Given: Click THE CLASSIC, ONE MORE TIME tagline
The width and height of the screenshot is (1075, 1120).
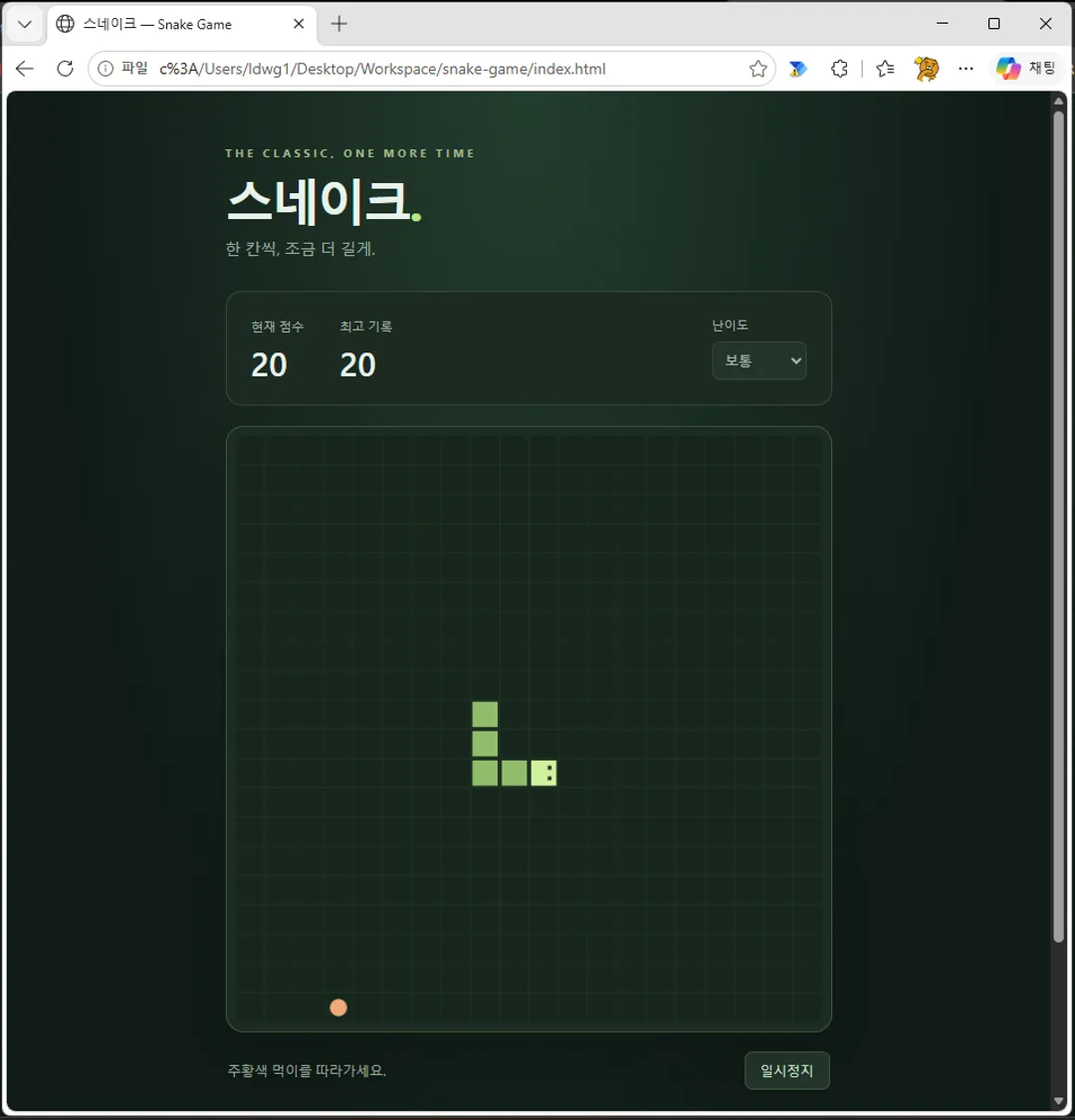Looking at the screenshot, I should coord(350,153).
